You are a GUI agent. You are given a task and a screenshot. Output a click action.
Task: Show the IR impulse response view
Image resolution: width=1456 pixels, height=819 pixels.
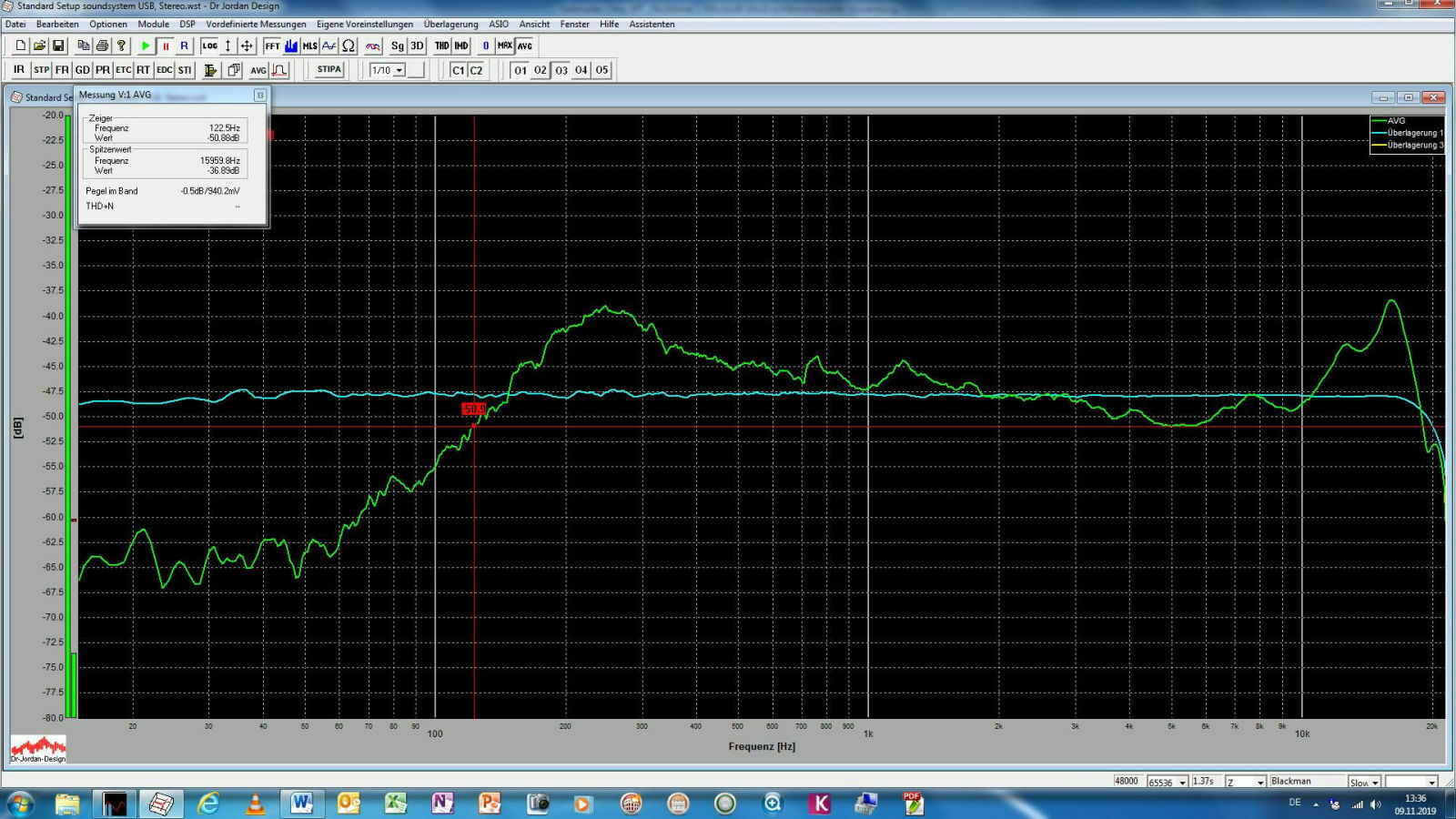tap(19, 70)
